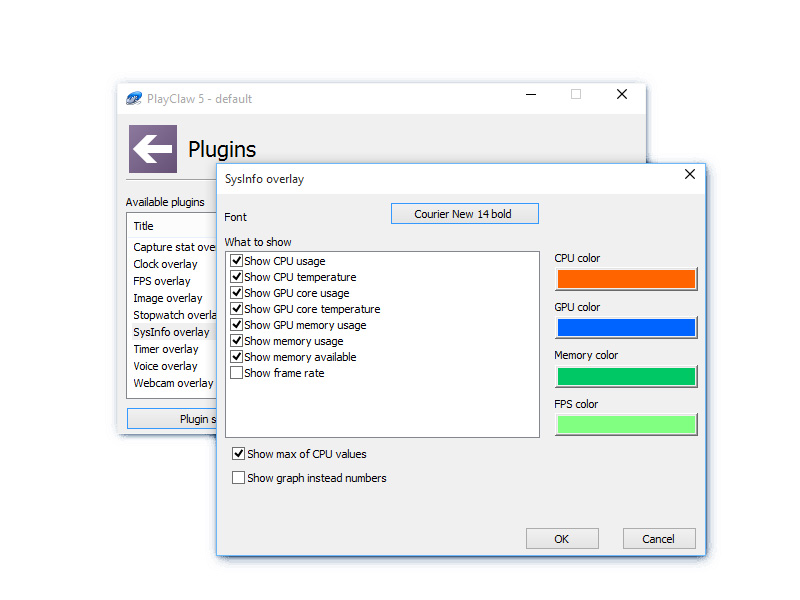Close the SysInfo overlay dialog

689,175
